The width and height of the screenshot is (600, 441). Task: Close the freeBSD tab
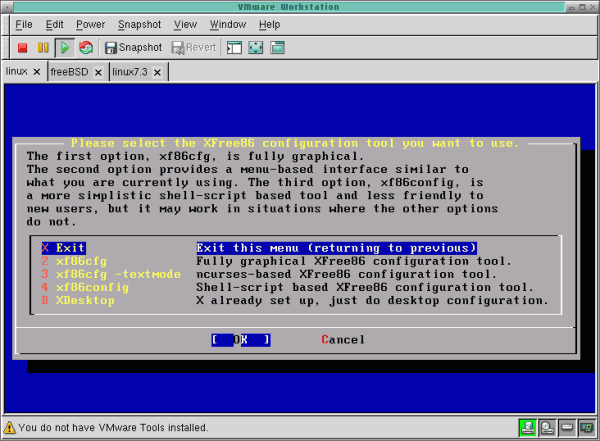pos(98,72)
